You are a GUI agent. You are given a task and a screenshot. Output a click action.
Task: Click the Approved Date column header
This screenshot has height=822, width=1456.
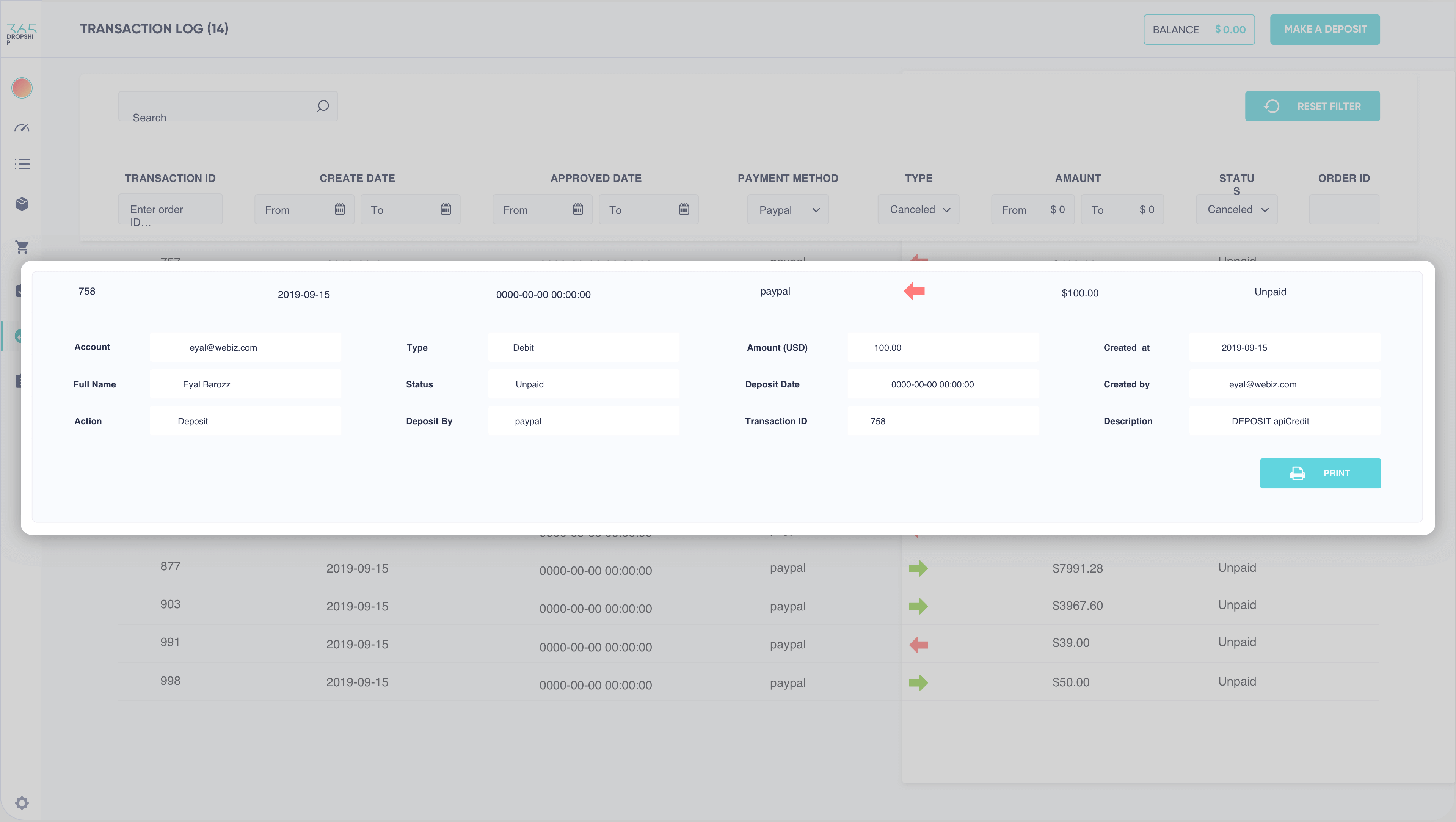tap(596, 178)
